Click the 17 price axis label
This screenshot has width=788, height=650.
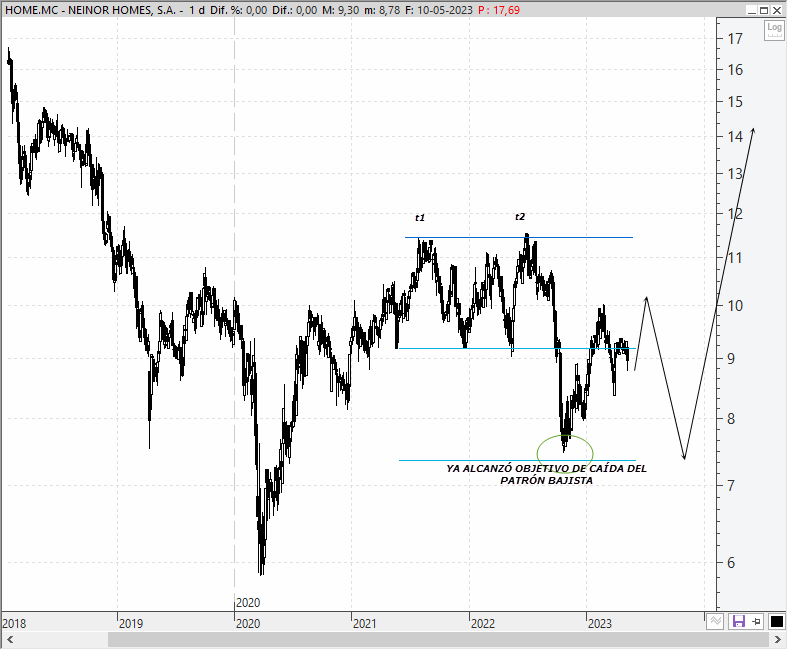[735, 38]
